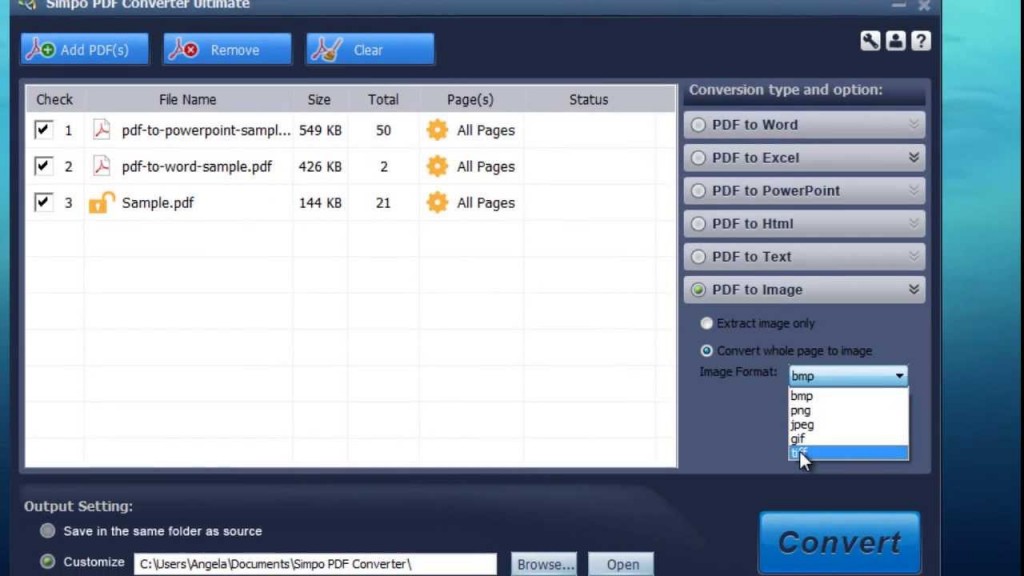Select file name pdf-to-powerpoint-sampl...
1024x576 pixels.
[206, 130]
